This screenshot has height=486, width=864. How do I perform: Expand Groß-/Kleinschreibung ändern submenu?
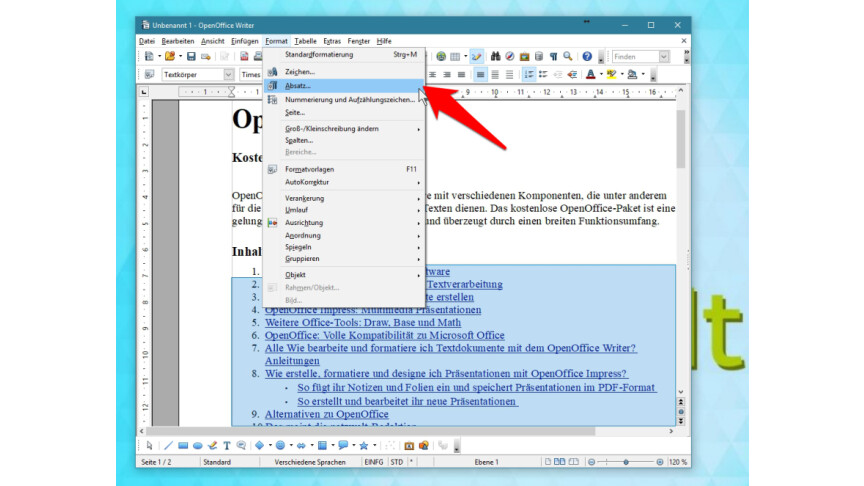pos(344,129)
